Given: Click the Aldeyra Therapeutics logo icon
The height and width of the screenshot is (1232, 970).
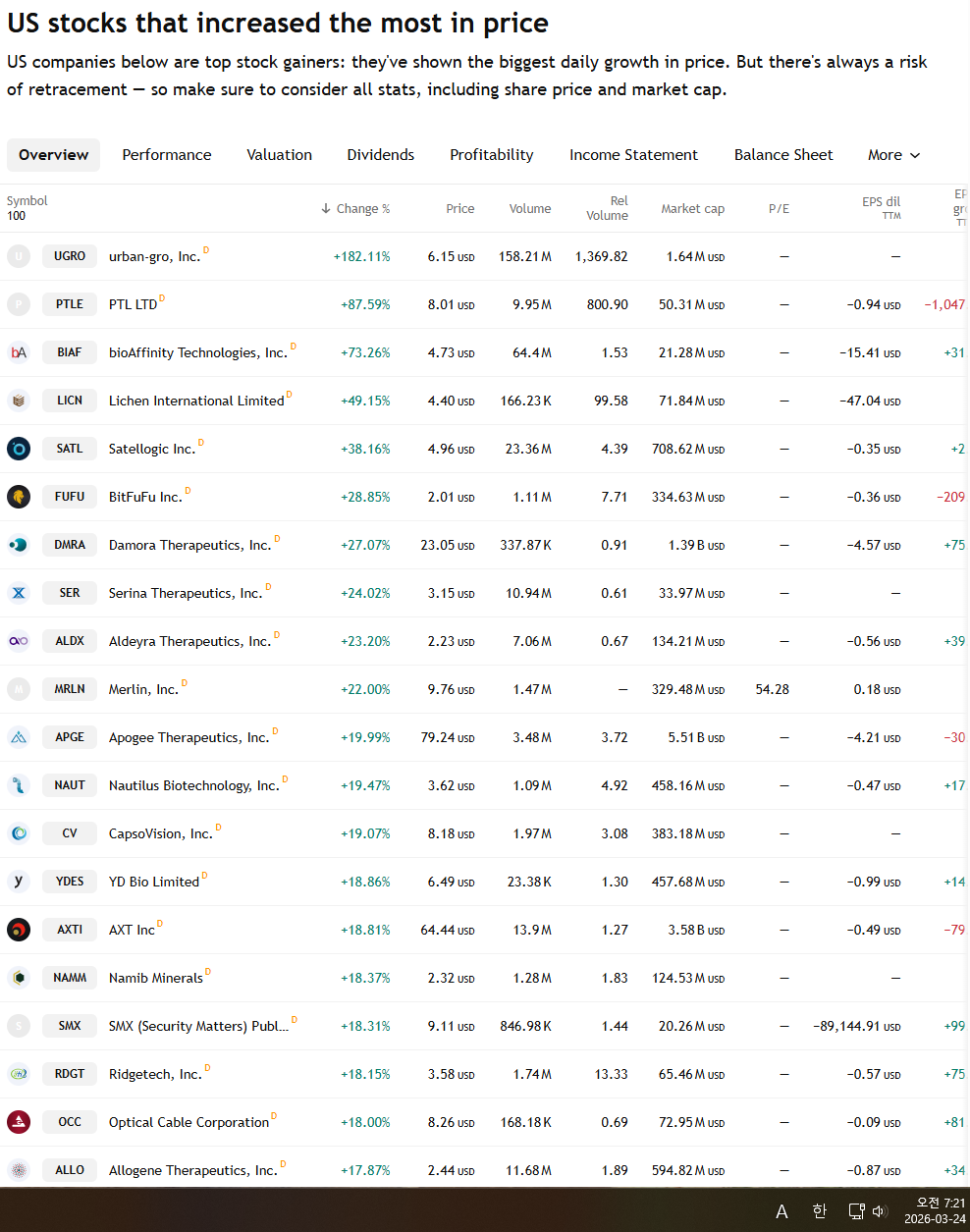Looking at the screenshot, I should pos(19,641).
